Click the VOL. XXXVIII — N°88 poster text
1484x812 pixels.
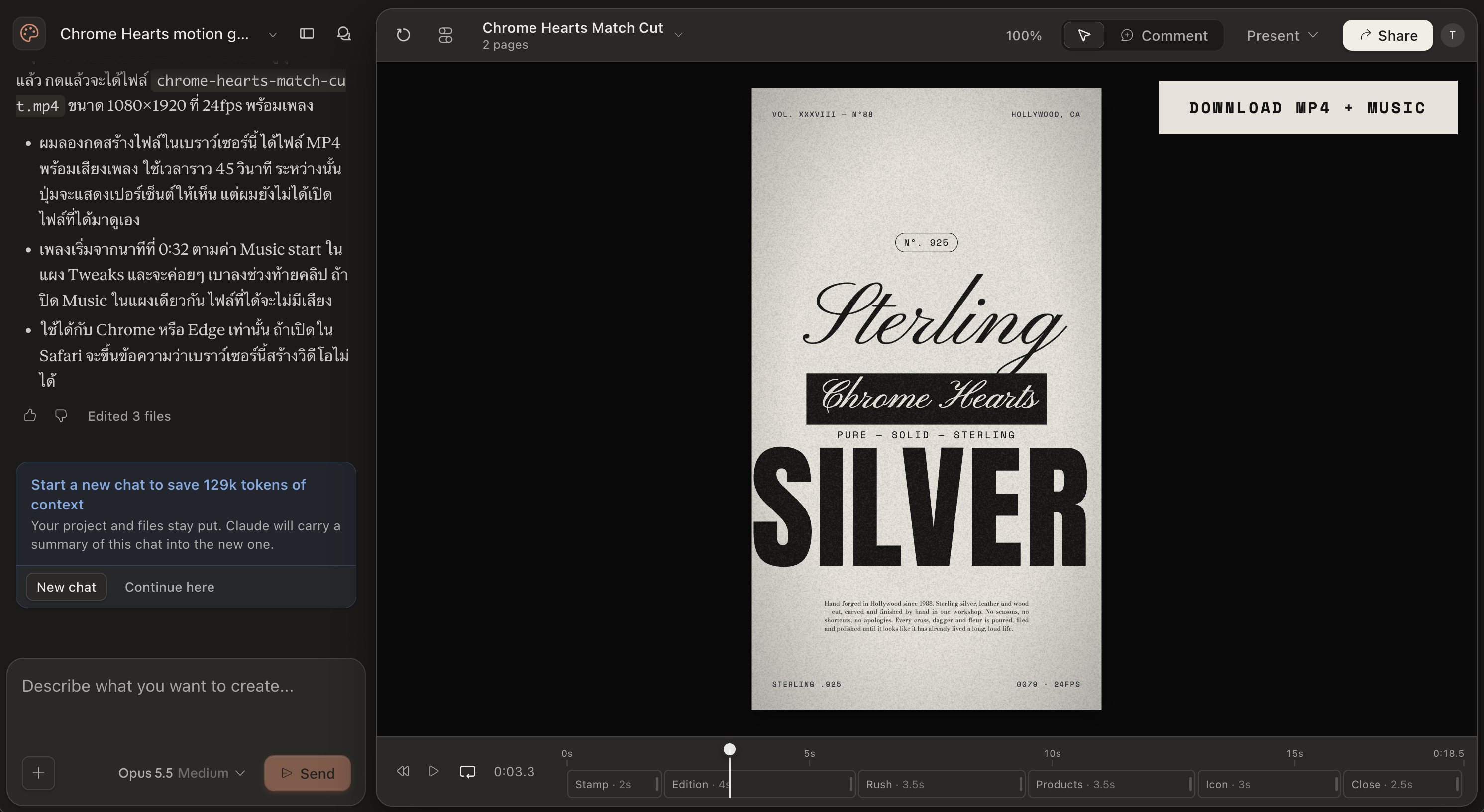823,114
